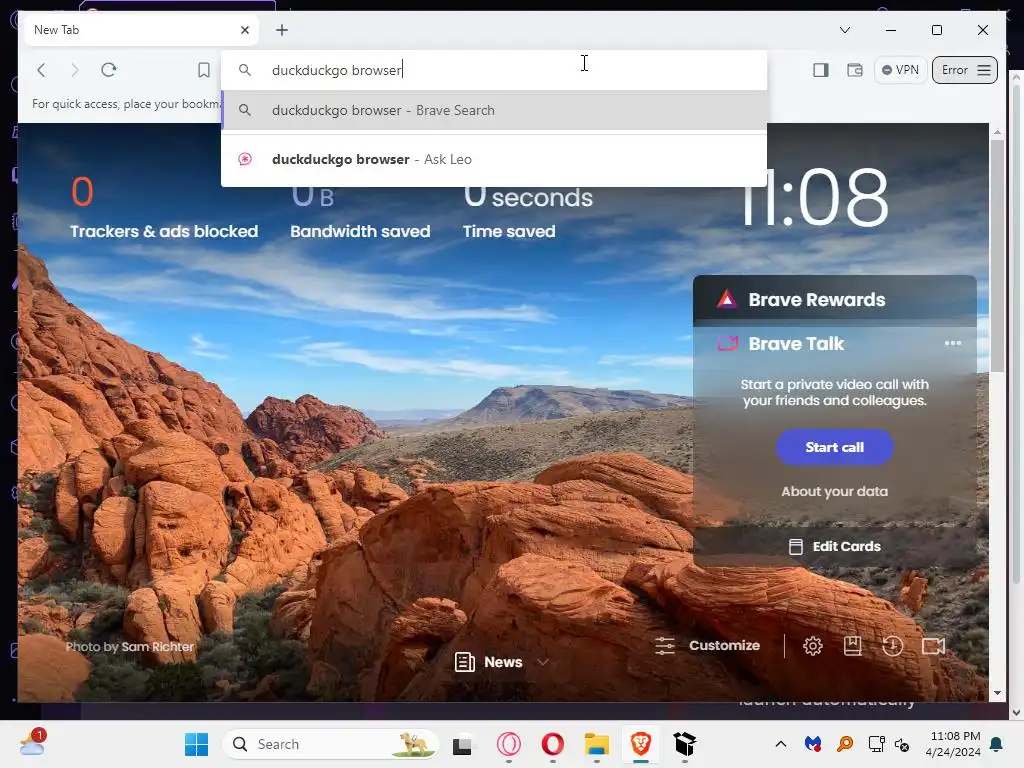
Task: Expand the News section
Action: click(x=501, y=662)
